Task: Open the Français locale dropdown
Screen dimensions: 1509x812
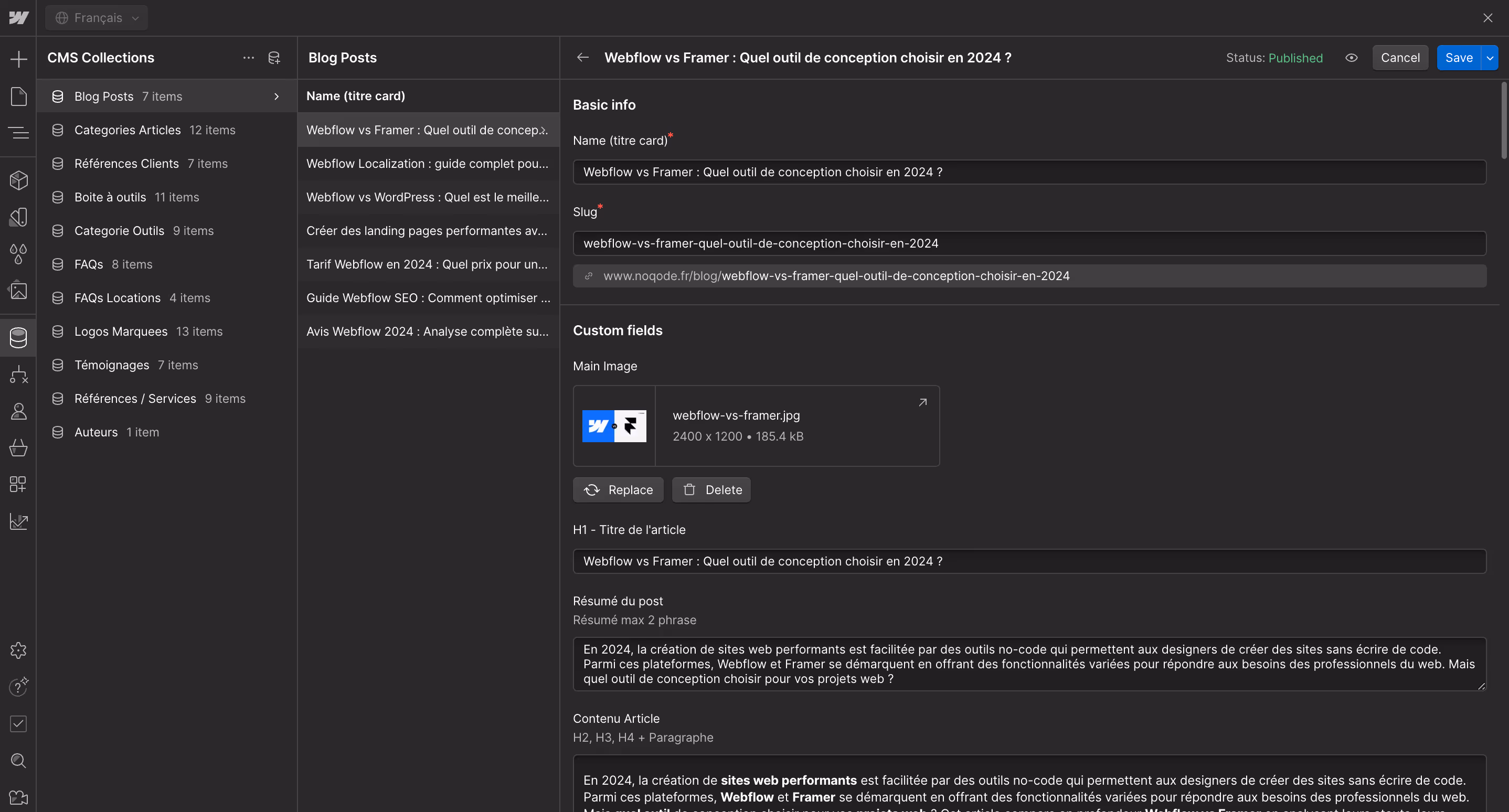Action: (x=97, y=17)
